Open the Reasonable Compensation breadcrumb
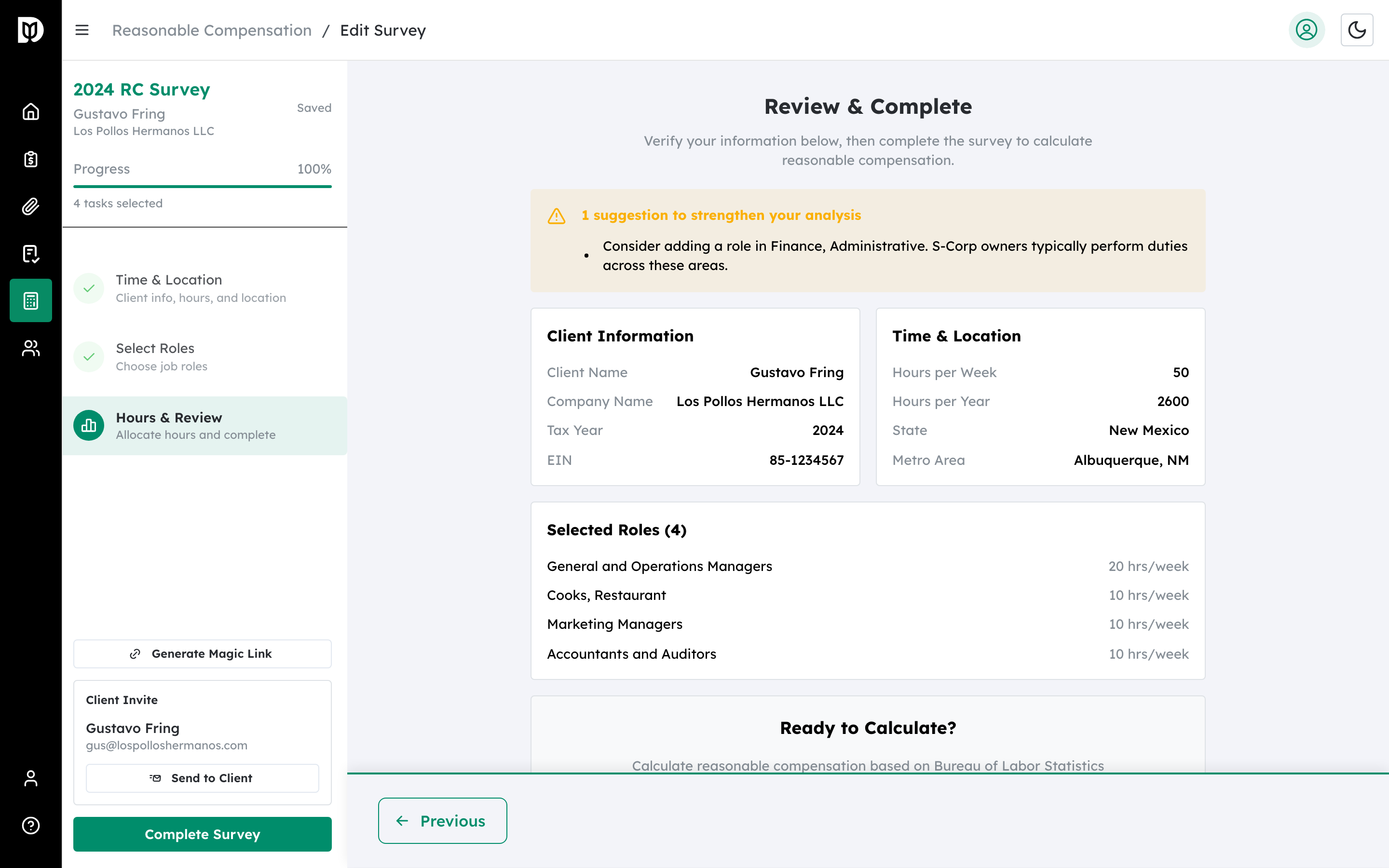 tap(211, 30)
